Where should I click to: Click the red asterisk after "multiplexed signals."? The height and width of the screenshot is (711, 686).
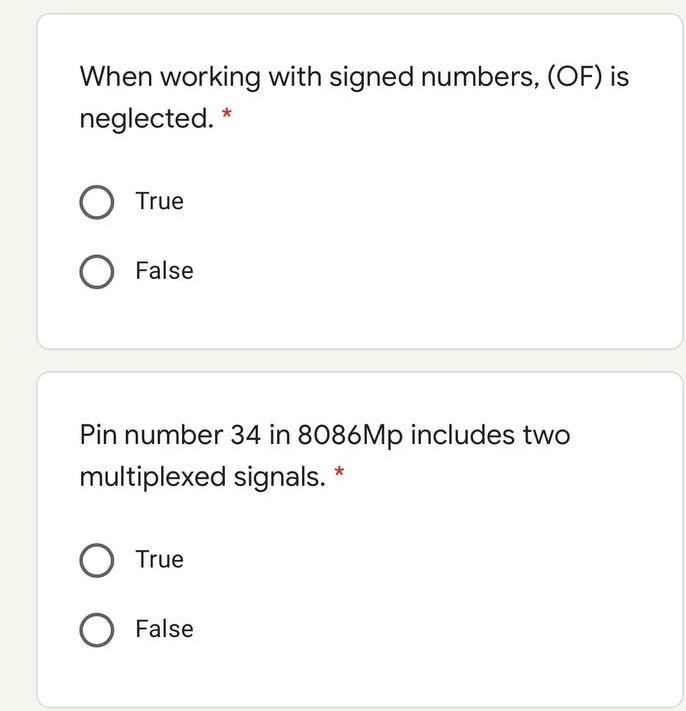tap(339, 472)
